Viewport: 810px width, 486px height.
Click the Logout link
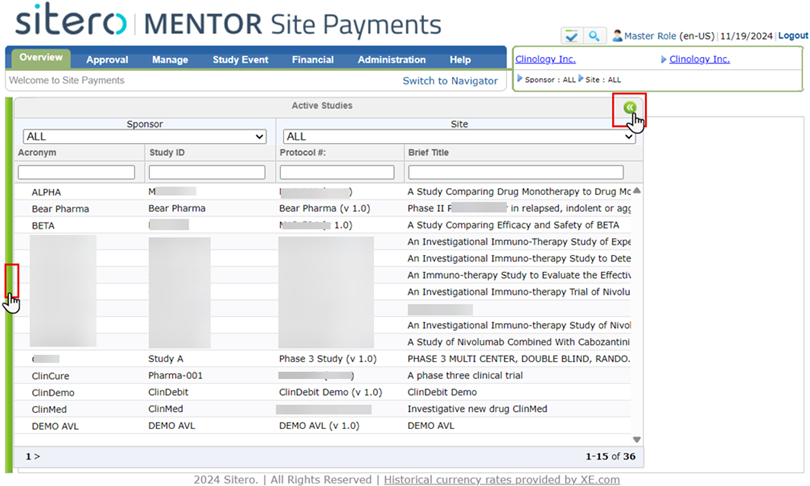click(x=793, y=36)
